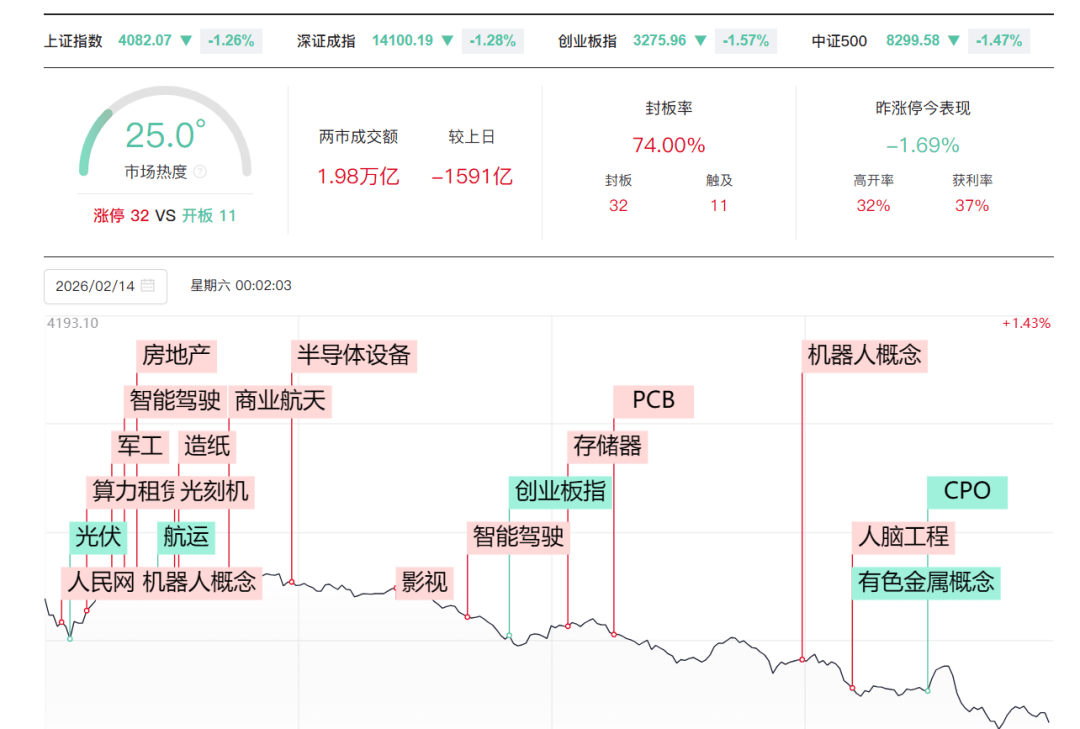Image resolution: width=1080 pixels, height=729 pixels.
Task: Click the 开板 11 count
Action: click(209, 215)
